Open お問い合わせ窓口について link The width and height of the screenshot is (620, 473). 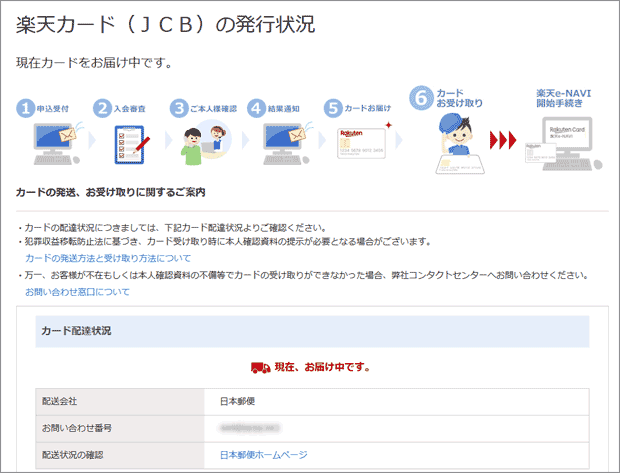click(78, 292)
